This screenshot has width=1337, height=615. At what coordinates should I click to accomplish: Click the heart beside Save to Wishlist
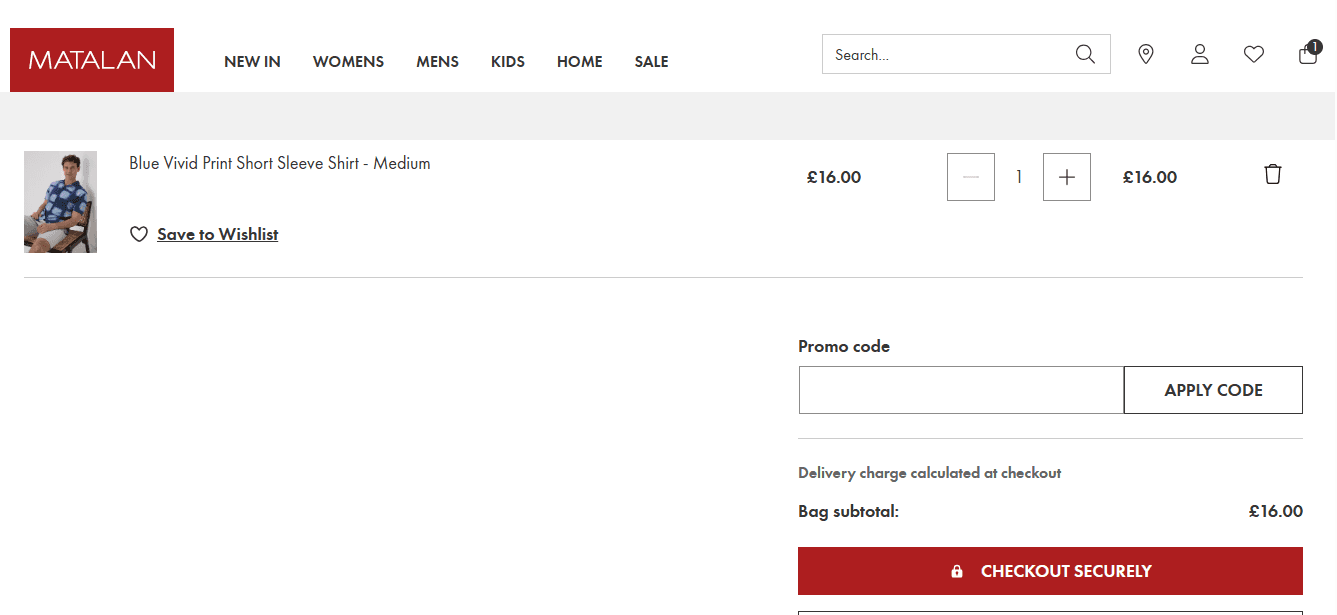[139, 234]
